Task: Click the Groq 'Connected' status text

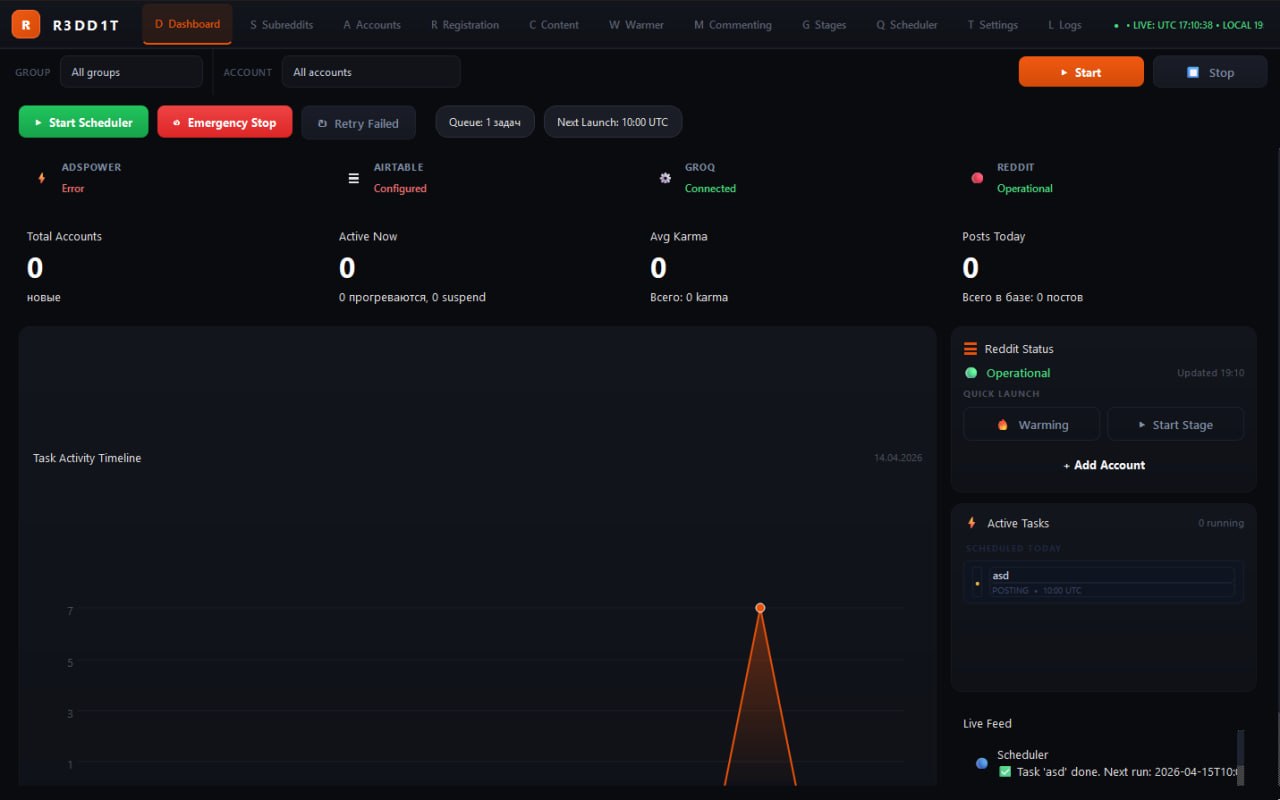Action: 710,188
